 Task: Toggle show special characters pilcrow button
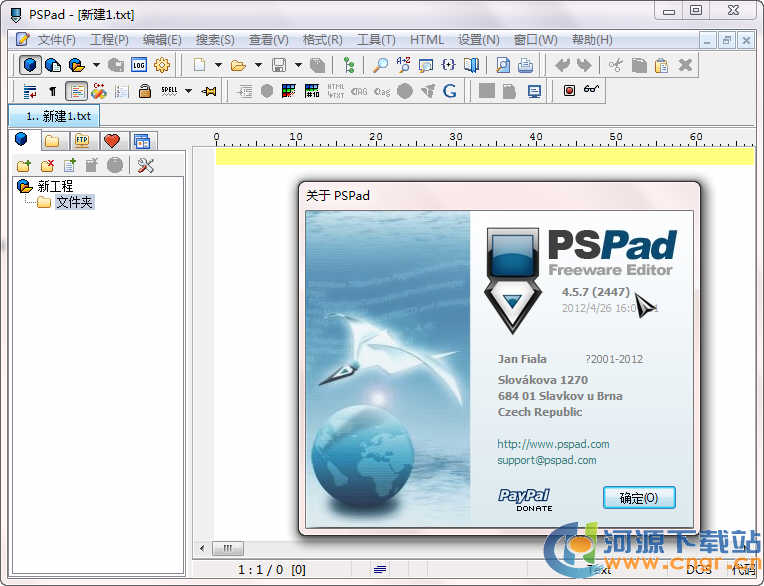click(x=53, y=91)
